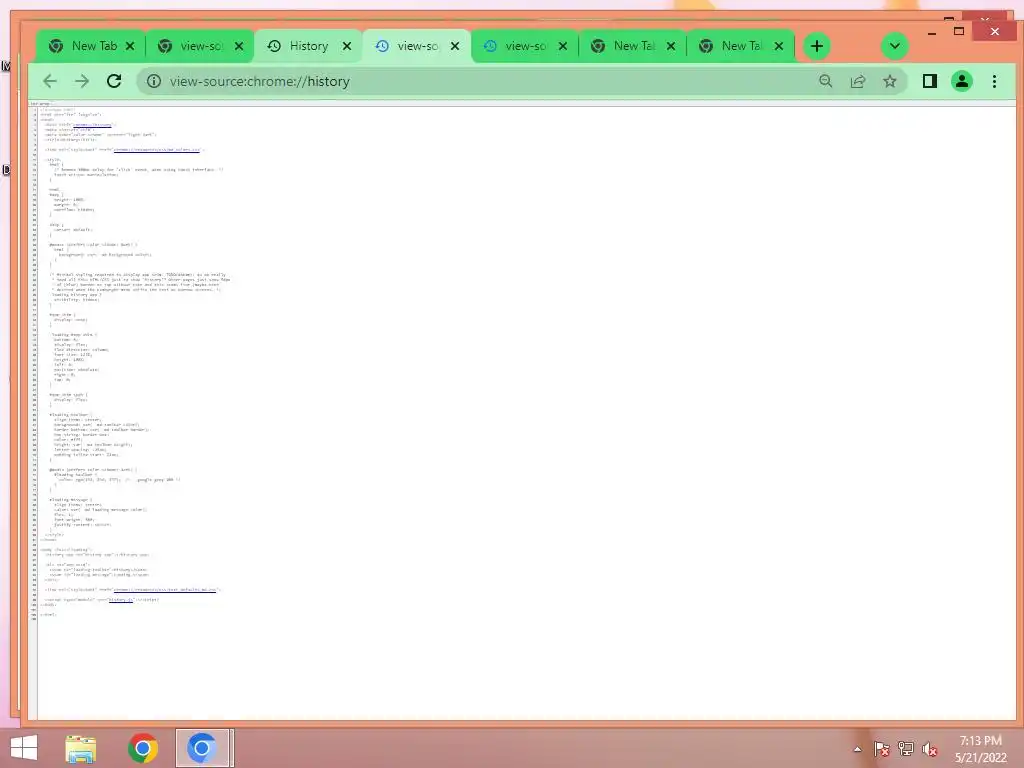The width and height of the screenshot is (1024, 768).
Task: Close the last New Tab
Action: (x=778, y=46)
